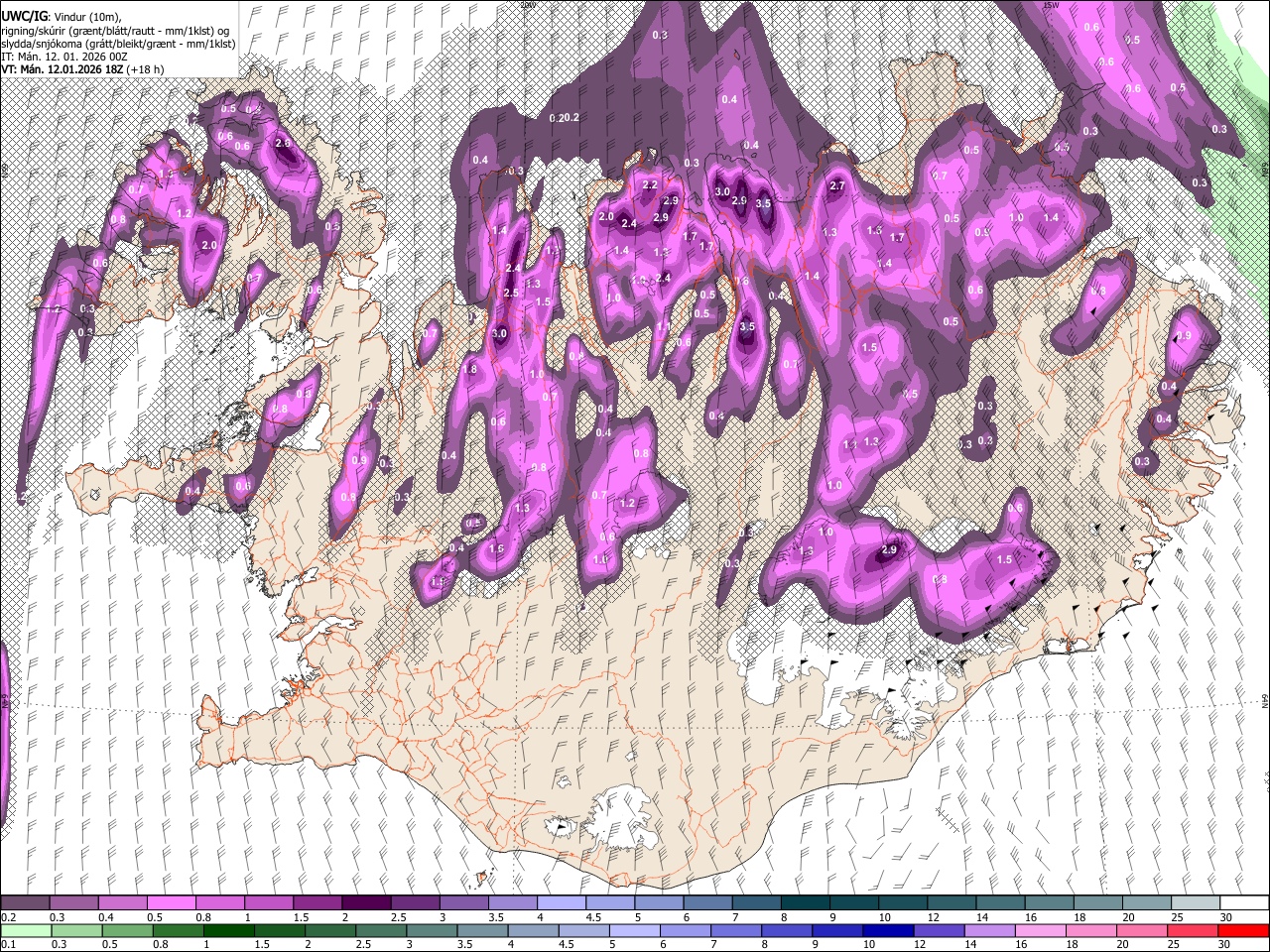Click the '0.2' label on the upper scale

pos(8,918)
